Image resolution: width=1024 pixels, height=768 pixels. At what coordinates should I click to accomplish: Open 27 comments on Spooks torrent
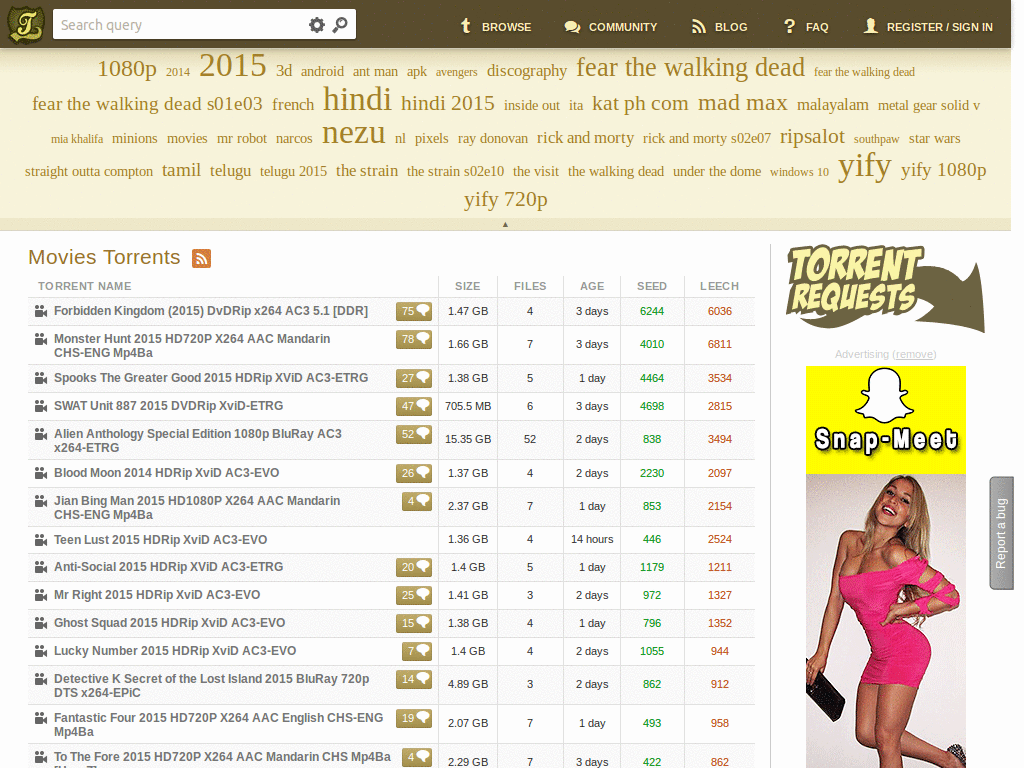pyautogui.click(x=414, y=378)
